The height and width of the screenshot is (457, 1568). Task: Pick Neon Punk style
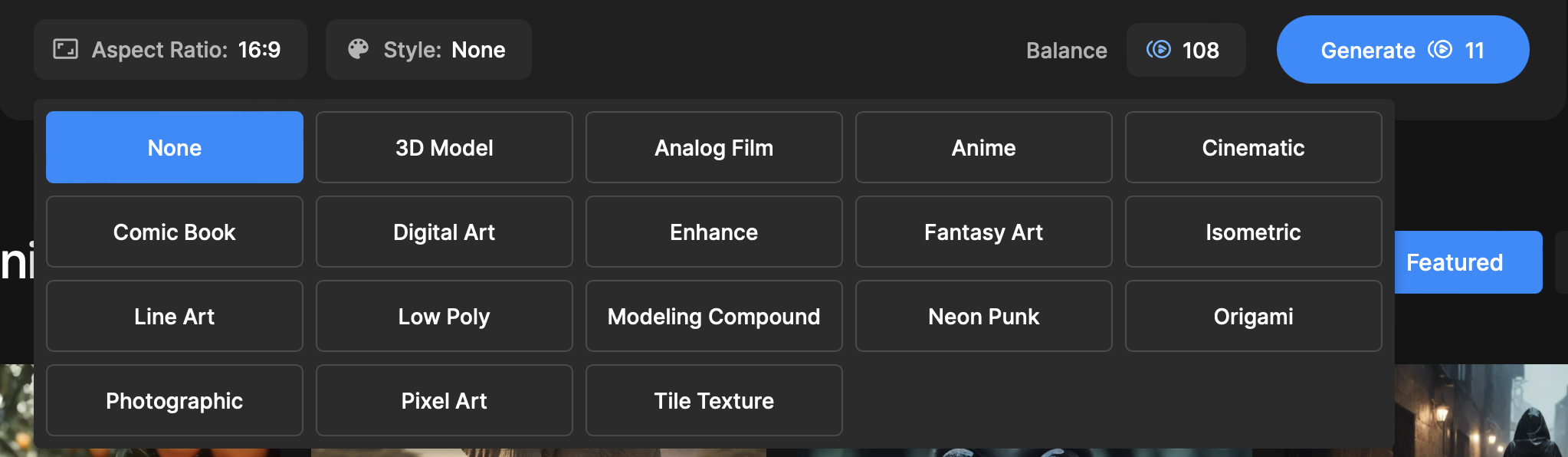pyautogui.click(x=983, y=316)
